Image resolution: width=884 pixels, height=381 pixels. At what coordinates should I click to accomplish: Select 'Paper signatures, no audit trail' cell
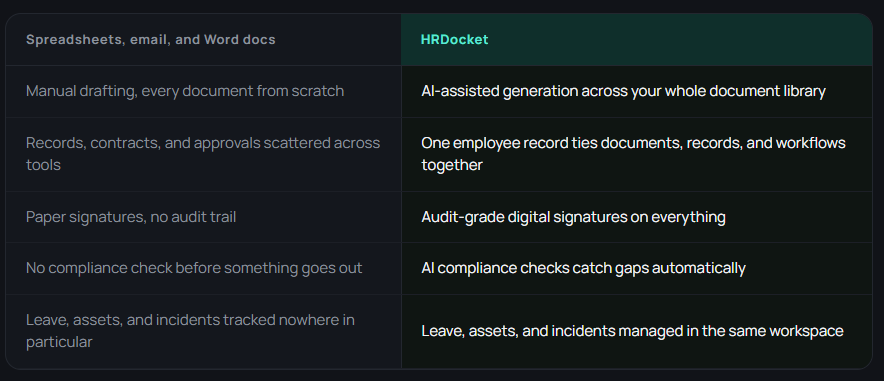pyautogui.click(x=204, y=217)
